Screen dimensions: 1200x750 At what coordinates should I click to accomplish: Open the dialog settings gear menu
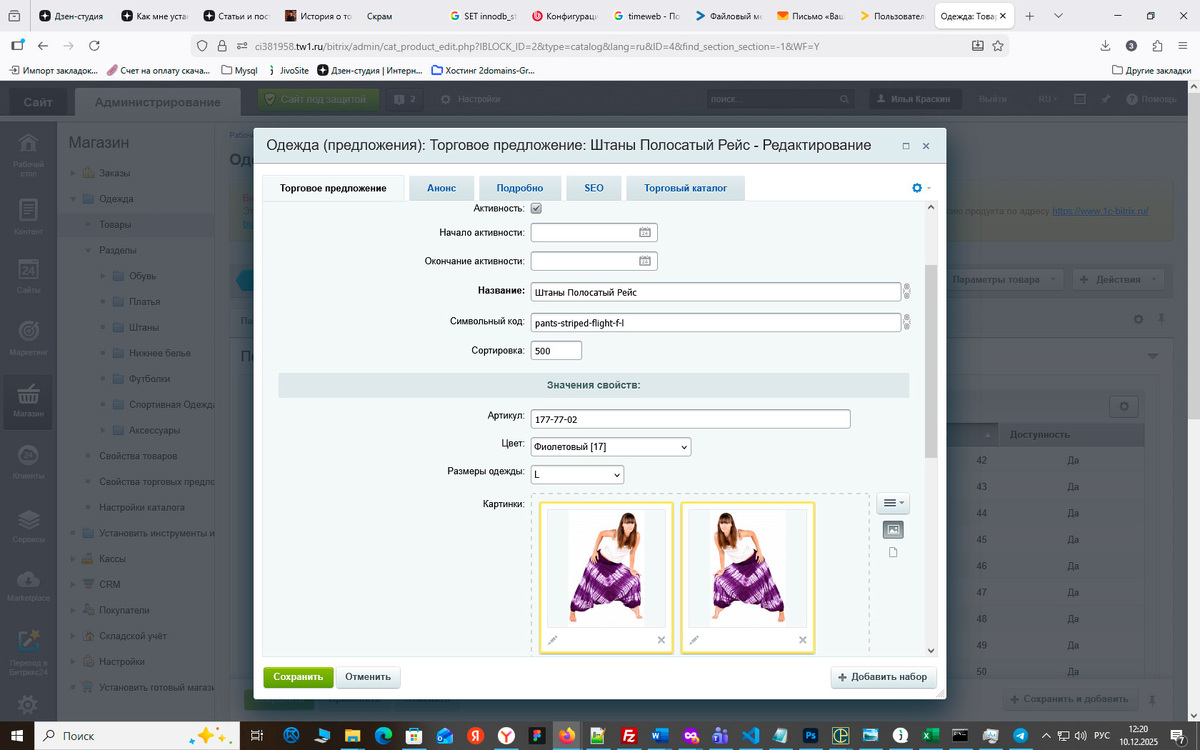point(920,188)
